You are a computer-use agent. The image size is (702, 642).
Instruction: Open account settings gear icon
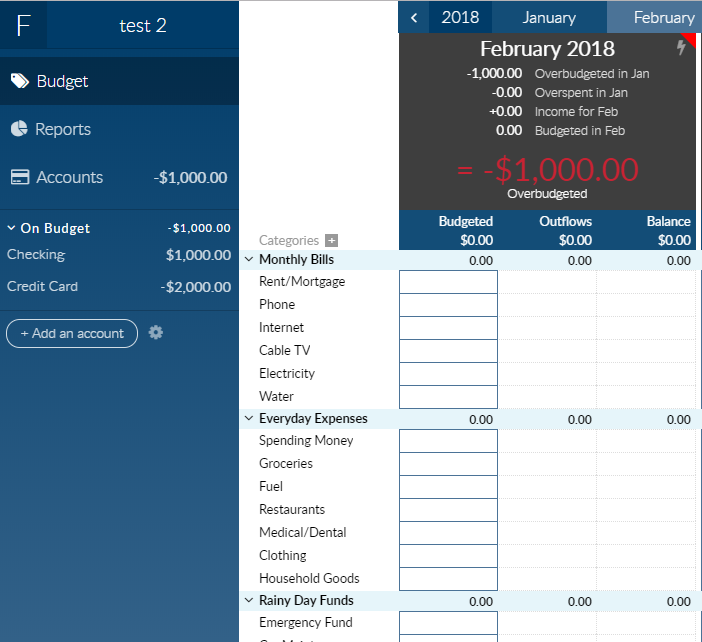[x=155, y=333]
